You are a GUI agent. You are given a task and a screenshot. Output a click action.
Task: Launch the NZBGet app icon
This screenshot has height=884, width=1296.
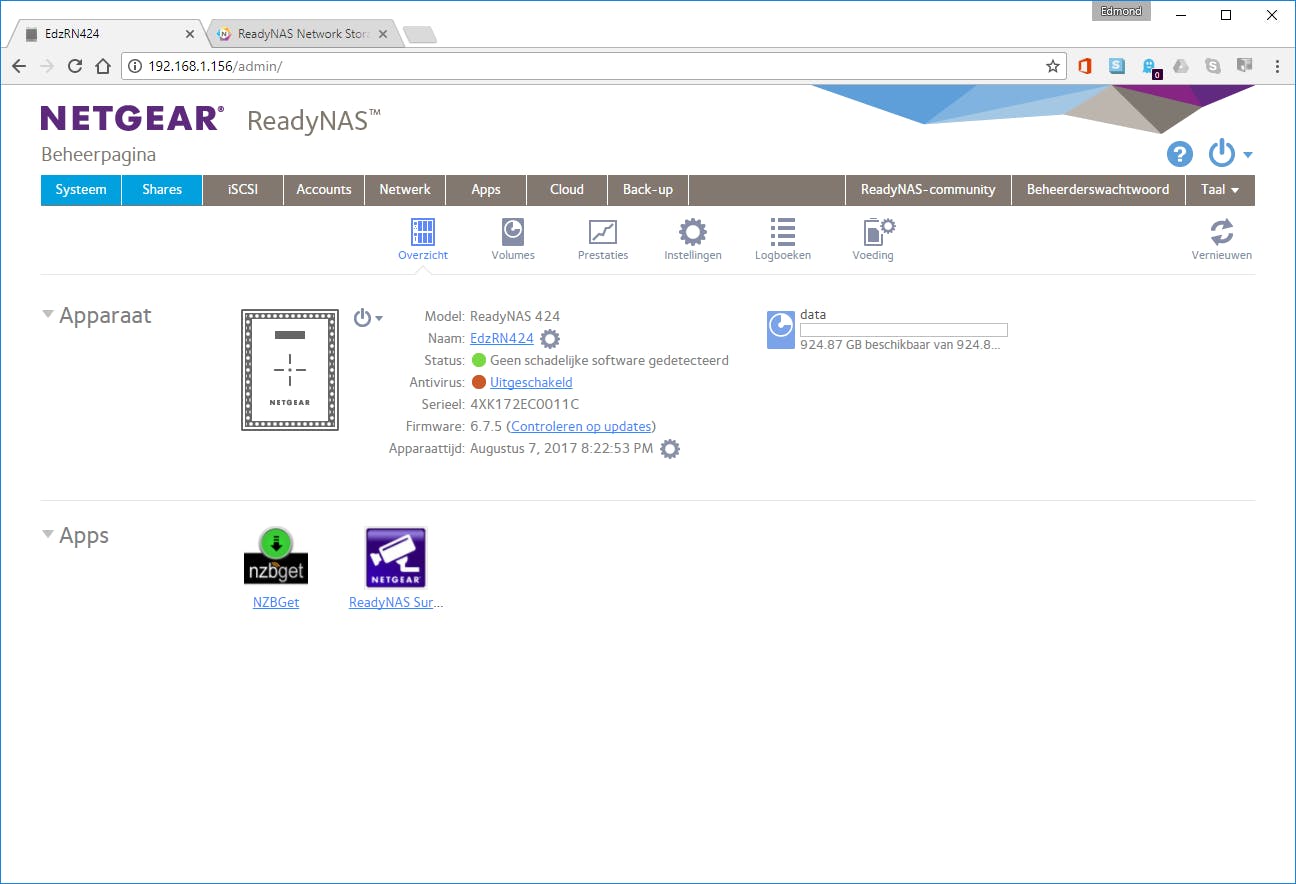point(276,557)
